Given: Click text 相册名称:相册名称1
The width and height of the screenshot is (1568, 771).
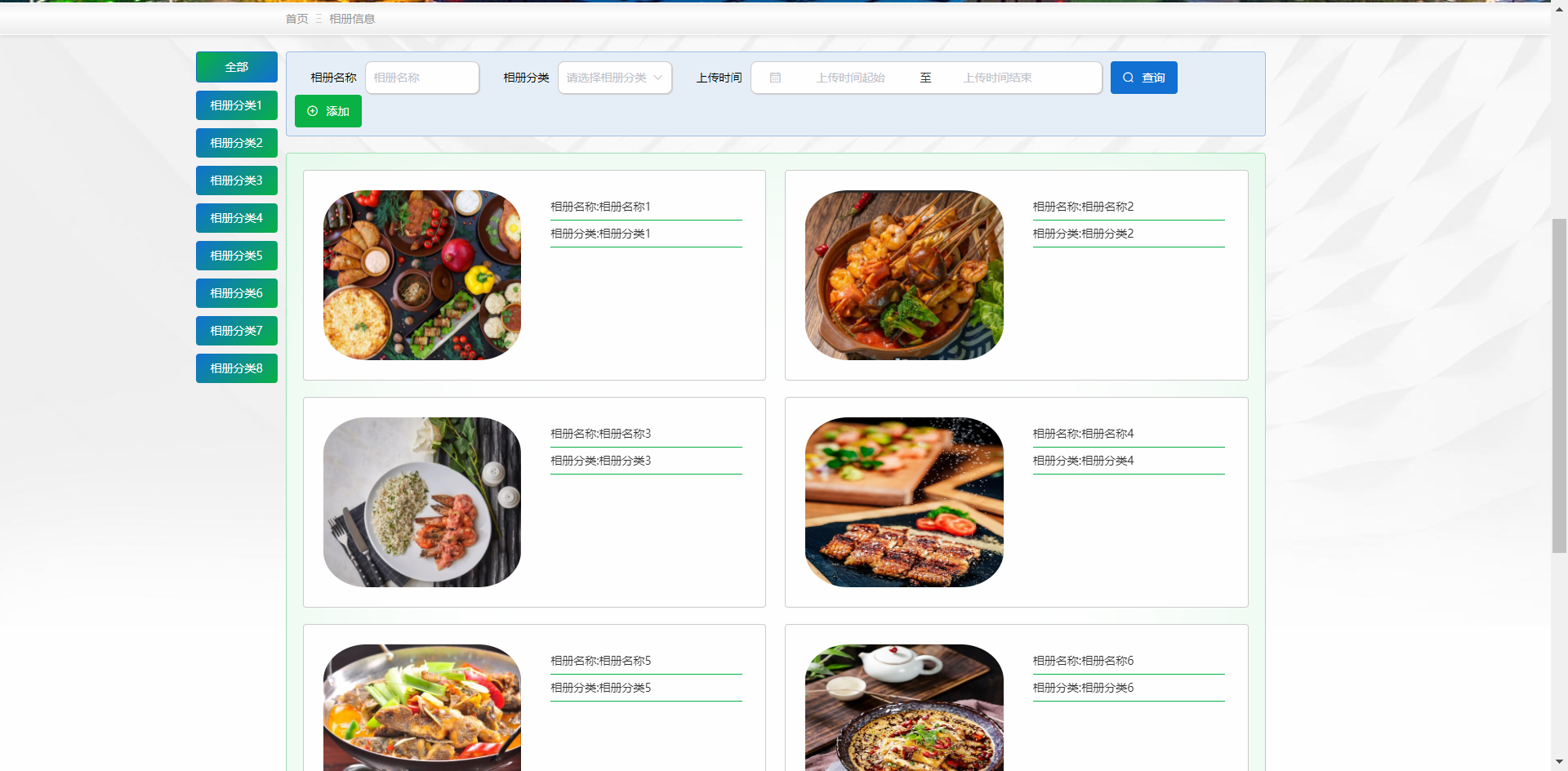Looking at the screenshot, I should tap(600, 207).
